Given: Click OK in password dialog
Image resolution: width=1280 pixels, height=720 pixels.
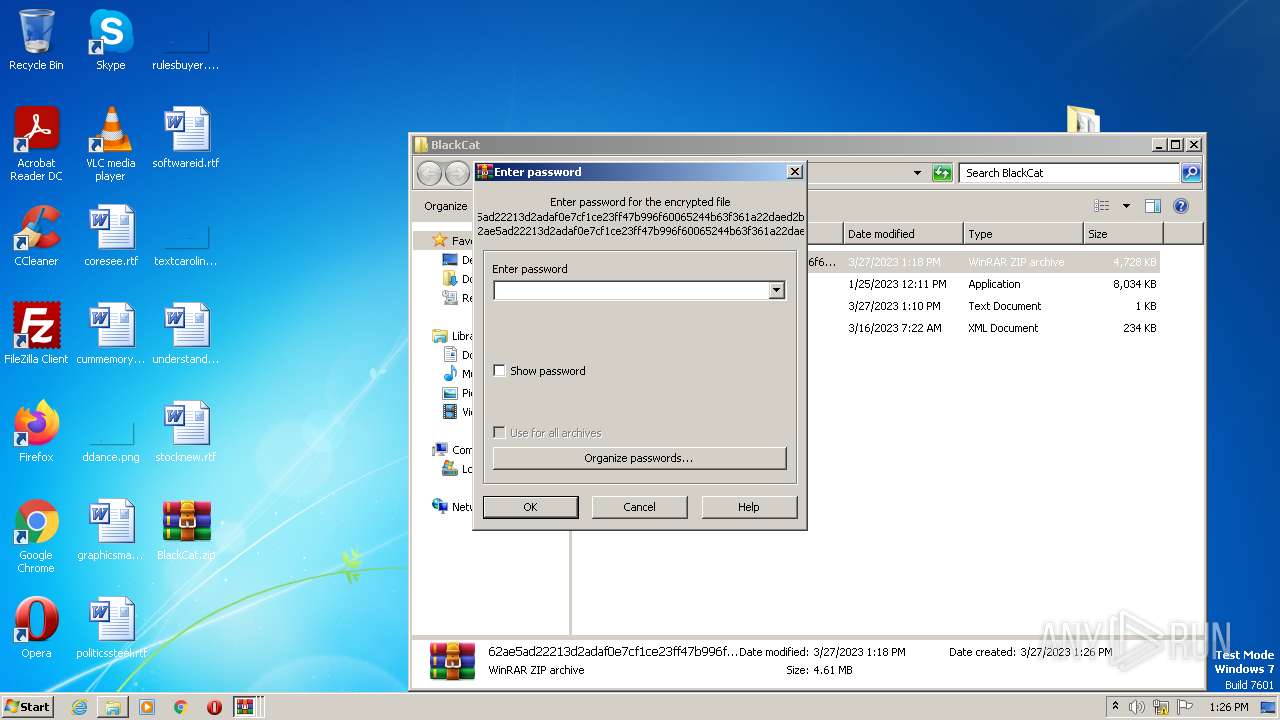Looking at the screenshot, I should (x=530, y=507).
